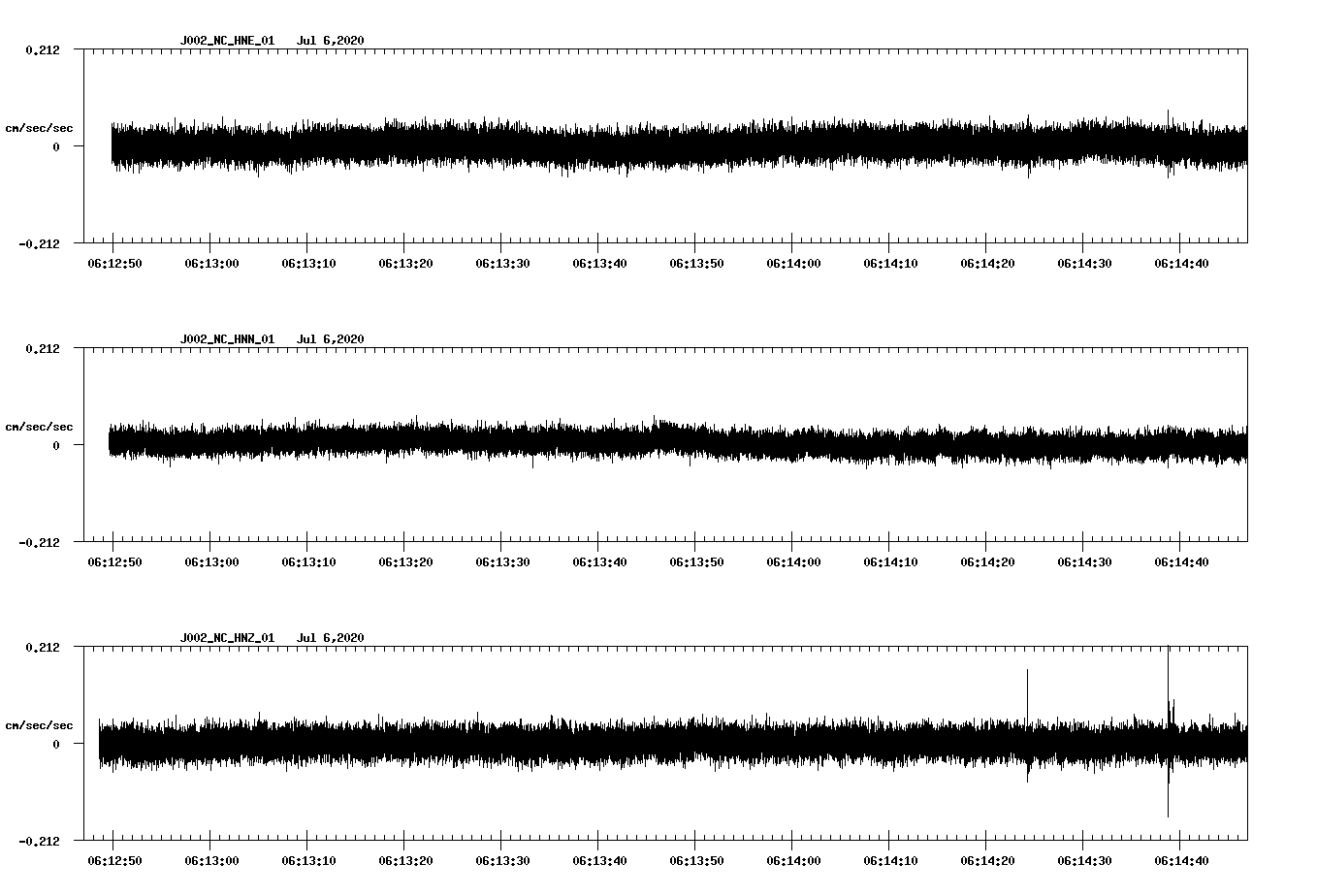Click cm/sec/sec unit label on HNN plot

[39, 428]
